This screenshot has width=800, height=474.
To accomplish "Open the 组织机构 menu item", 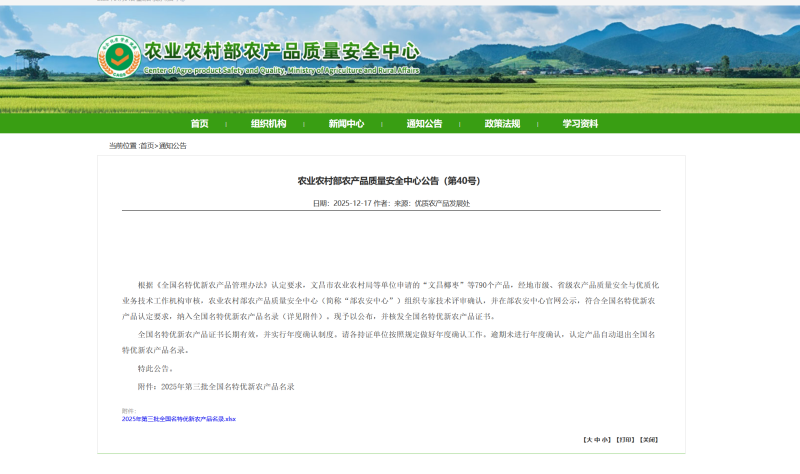I will point(268,124).
